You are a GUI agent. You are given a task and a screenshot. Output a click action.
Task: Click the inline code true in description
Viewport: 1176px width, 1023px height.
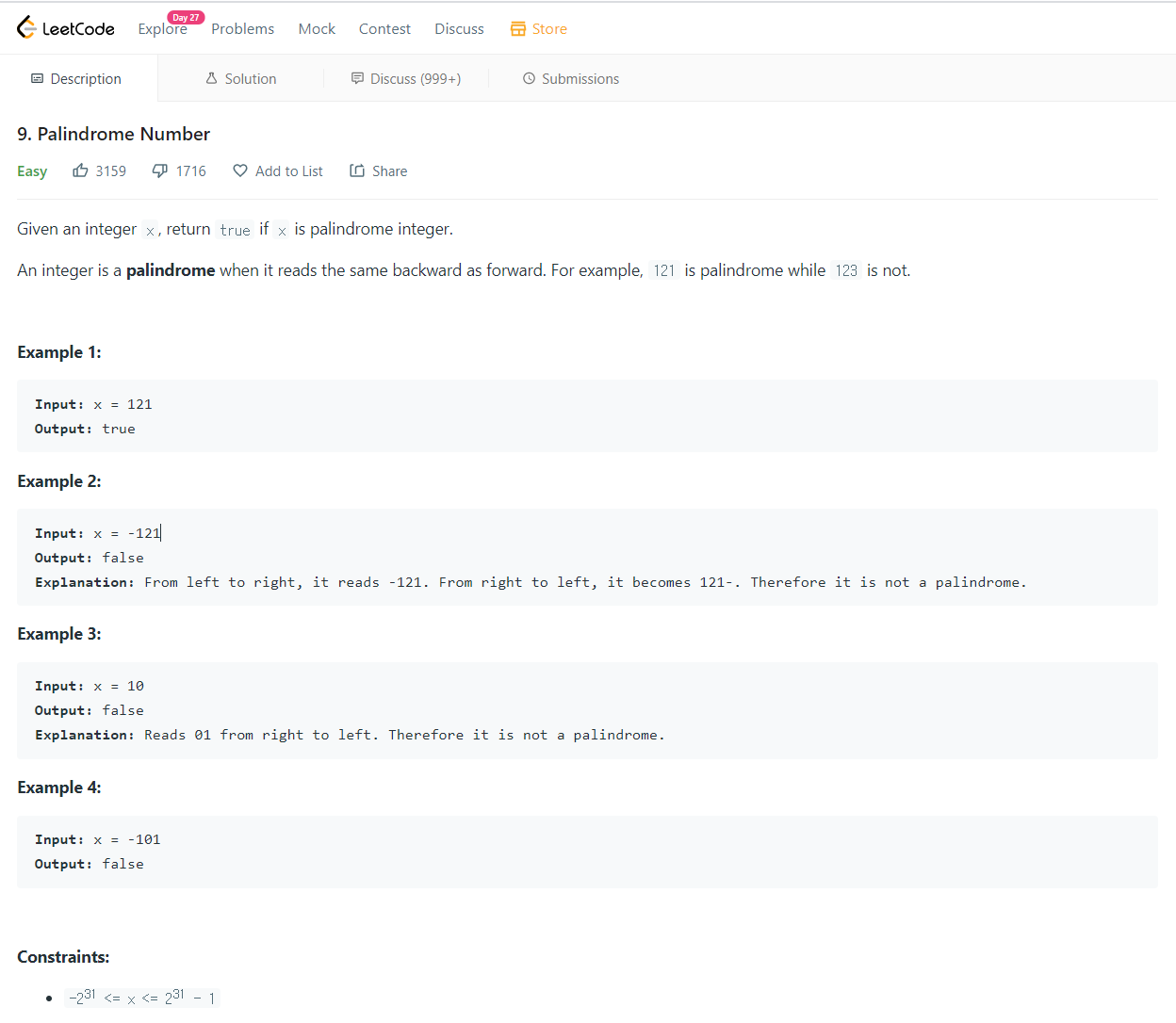(235, 230)
